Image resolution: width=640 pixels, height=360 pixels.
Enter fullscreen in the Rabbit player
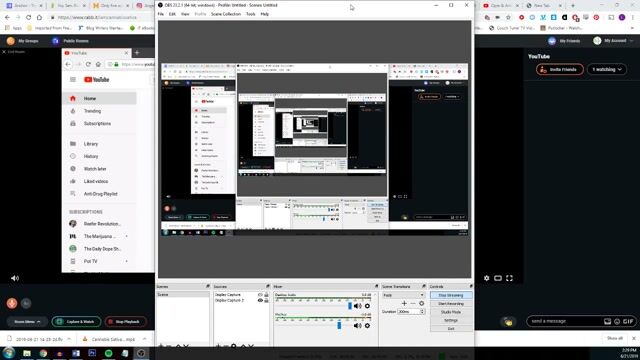click(x=509, y=278)
